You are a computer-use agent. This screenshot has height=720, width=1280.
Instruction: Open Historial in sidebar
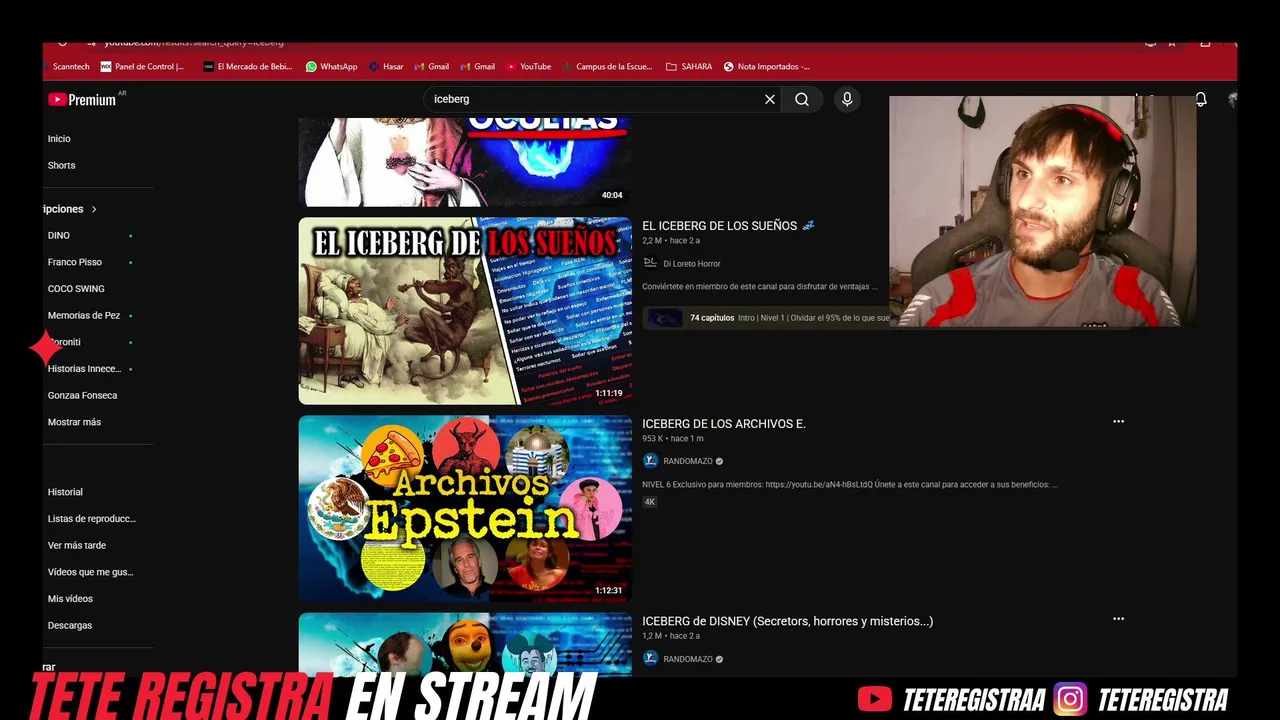coord(65,492)
